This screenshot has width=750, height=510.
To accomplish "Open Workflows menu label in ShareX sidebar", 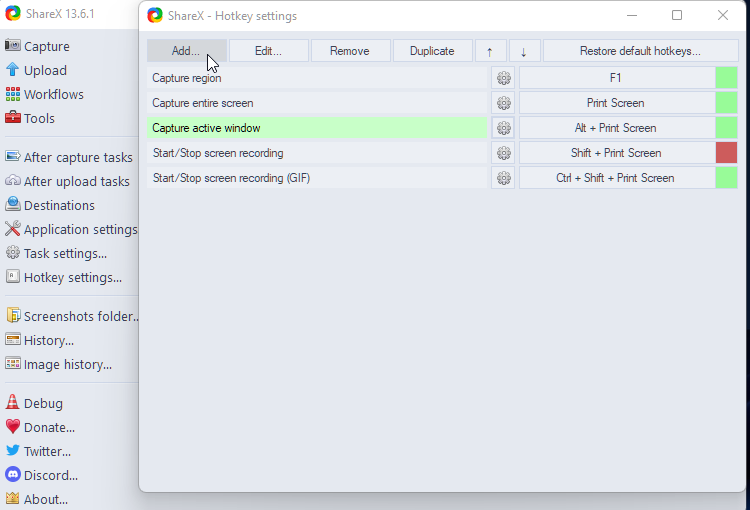I will click(x=54, y=94).
